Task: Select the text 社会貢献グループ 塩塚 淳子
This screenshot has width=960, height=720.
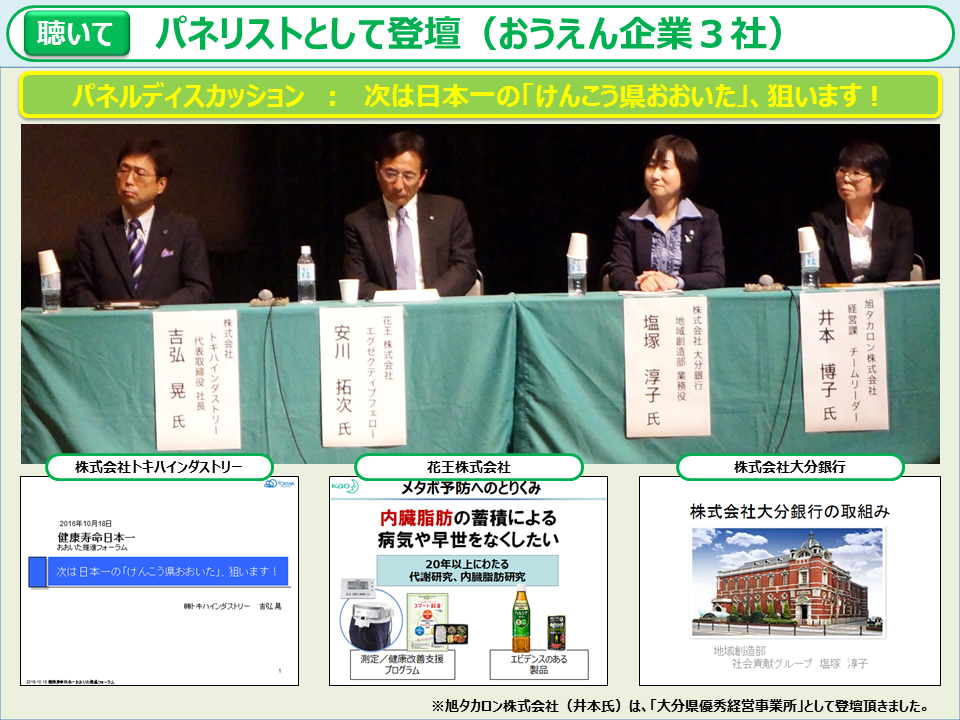Action: pos(800,663)
